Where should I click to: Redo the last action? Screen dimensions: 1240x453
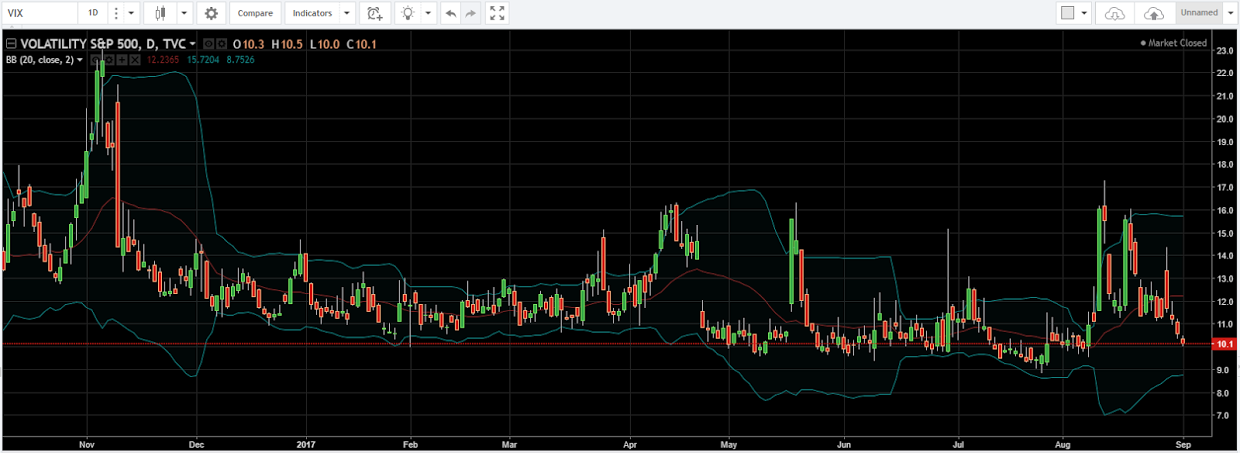pyautogui.click(x=471, y=13)
